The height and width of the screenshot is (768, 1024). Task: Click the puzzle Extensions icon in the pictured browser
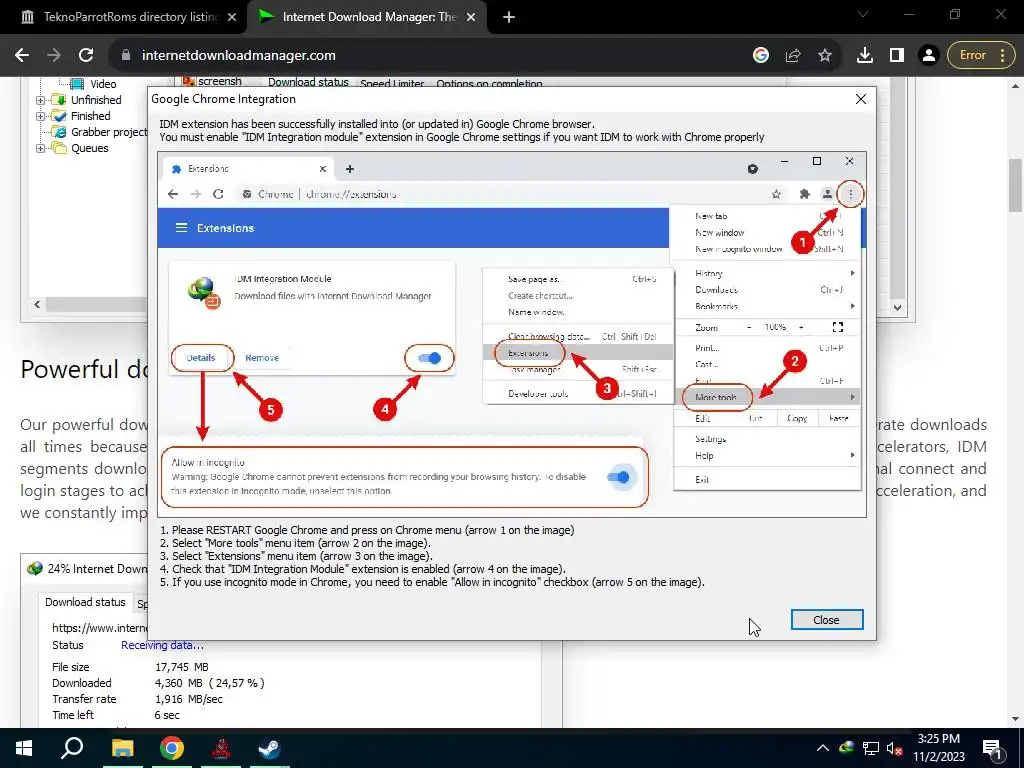[805, 194]
